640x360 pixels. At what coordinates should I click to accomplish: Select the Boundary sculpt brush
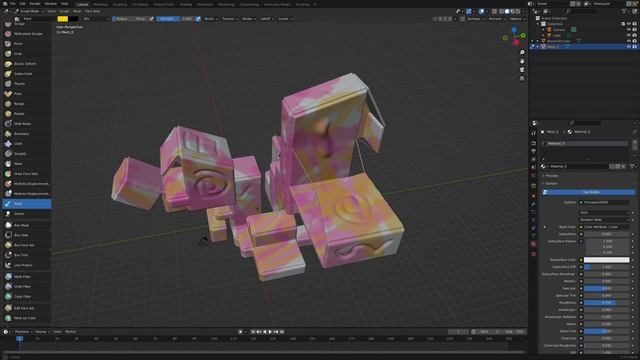click(x=27, y=134)
